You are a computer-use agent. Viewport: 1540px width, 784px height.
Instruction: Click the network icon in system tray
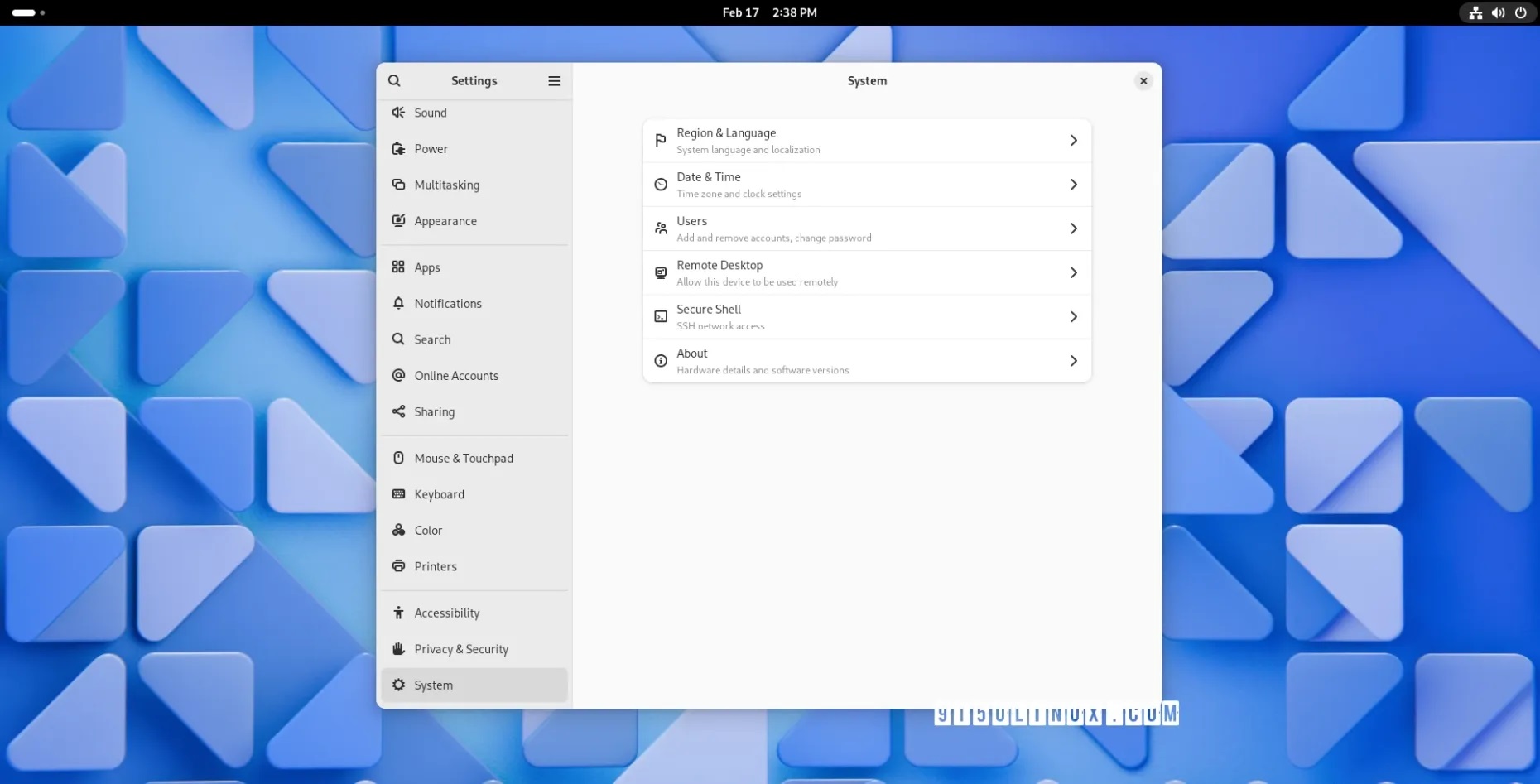pyautogui.click(x=1475, y=12)
